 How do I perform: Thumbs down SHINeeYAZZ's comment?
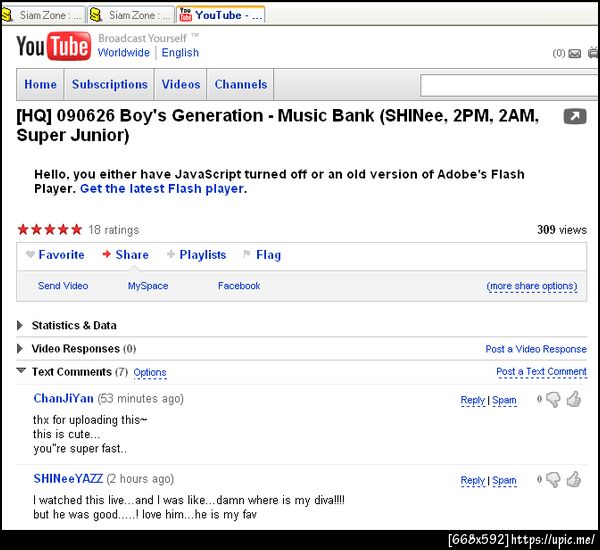tap(553, 480)
